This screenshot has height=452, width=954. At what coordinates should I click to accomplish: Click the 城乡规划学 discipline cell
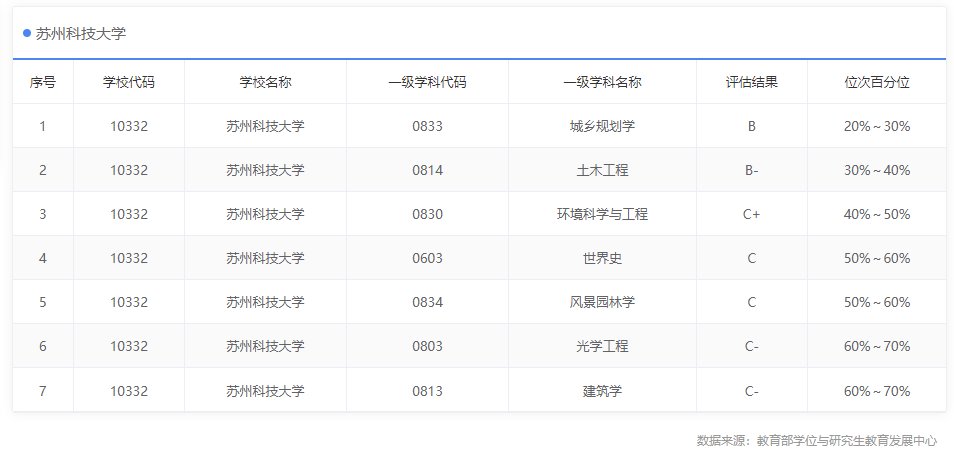coord(602,126)
